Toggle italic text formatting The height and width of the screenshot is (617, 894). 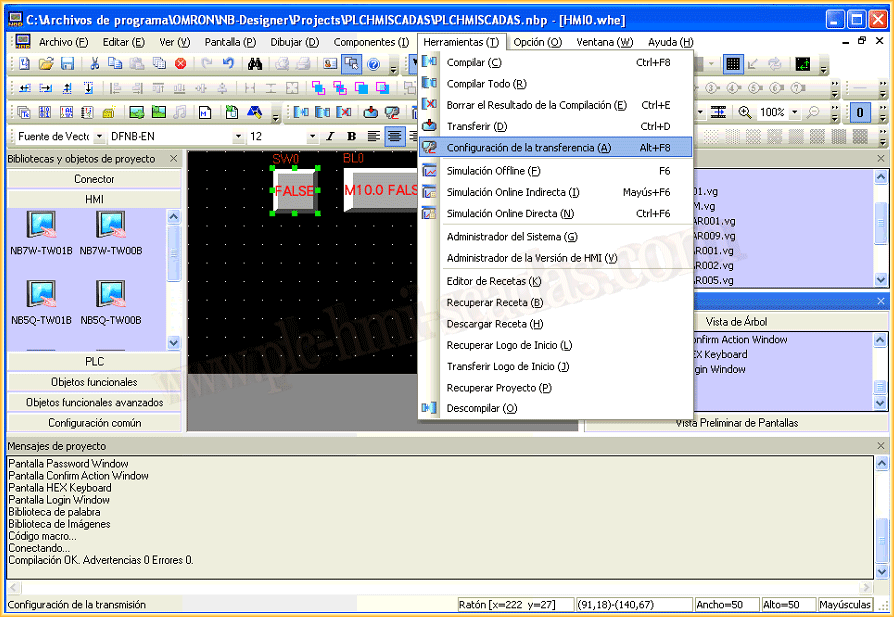point(330,136)
